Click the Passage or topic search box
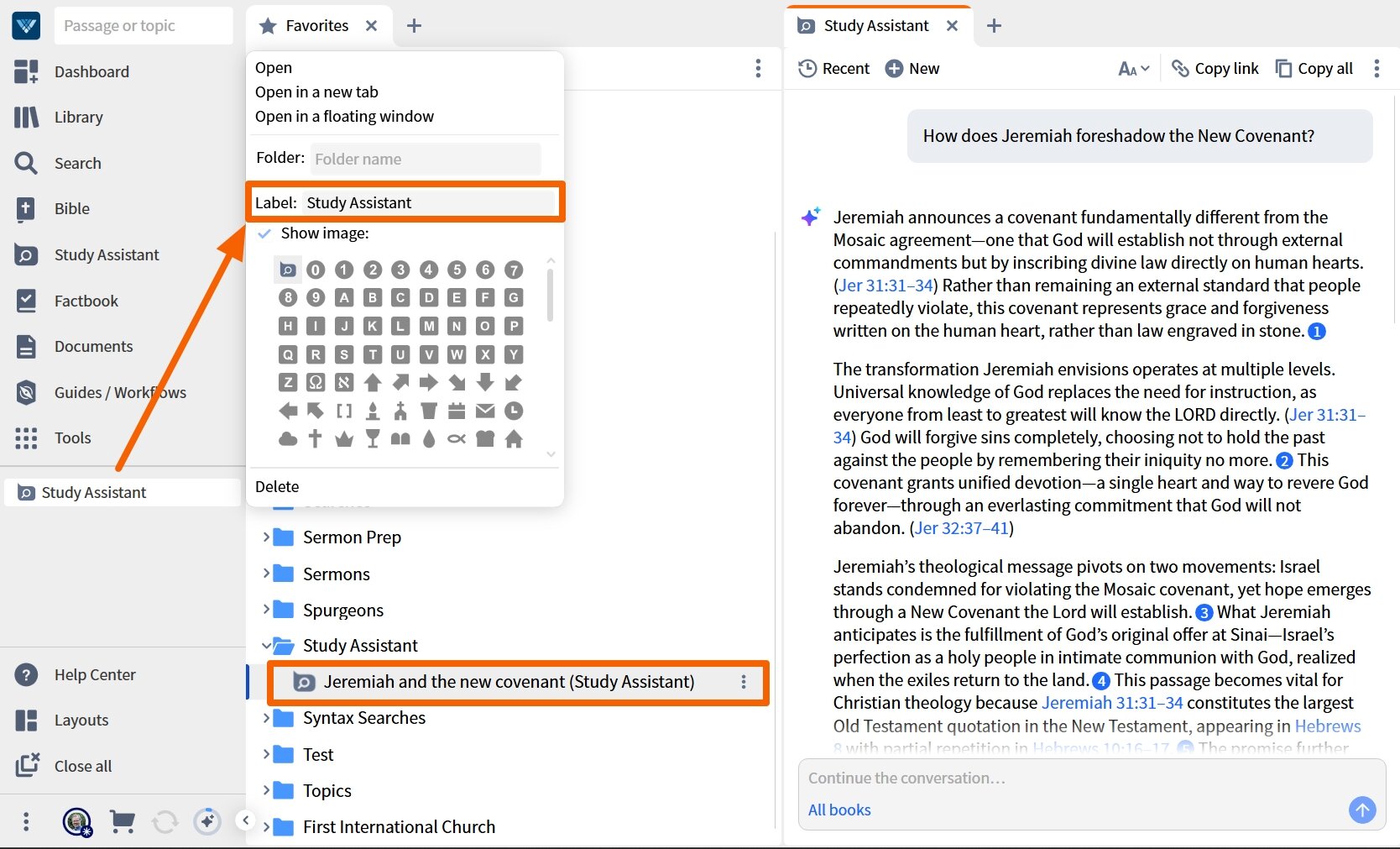Viewport: 1400px width, 849px height. click(144, 25)
